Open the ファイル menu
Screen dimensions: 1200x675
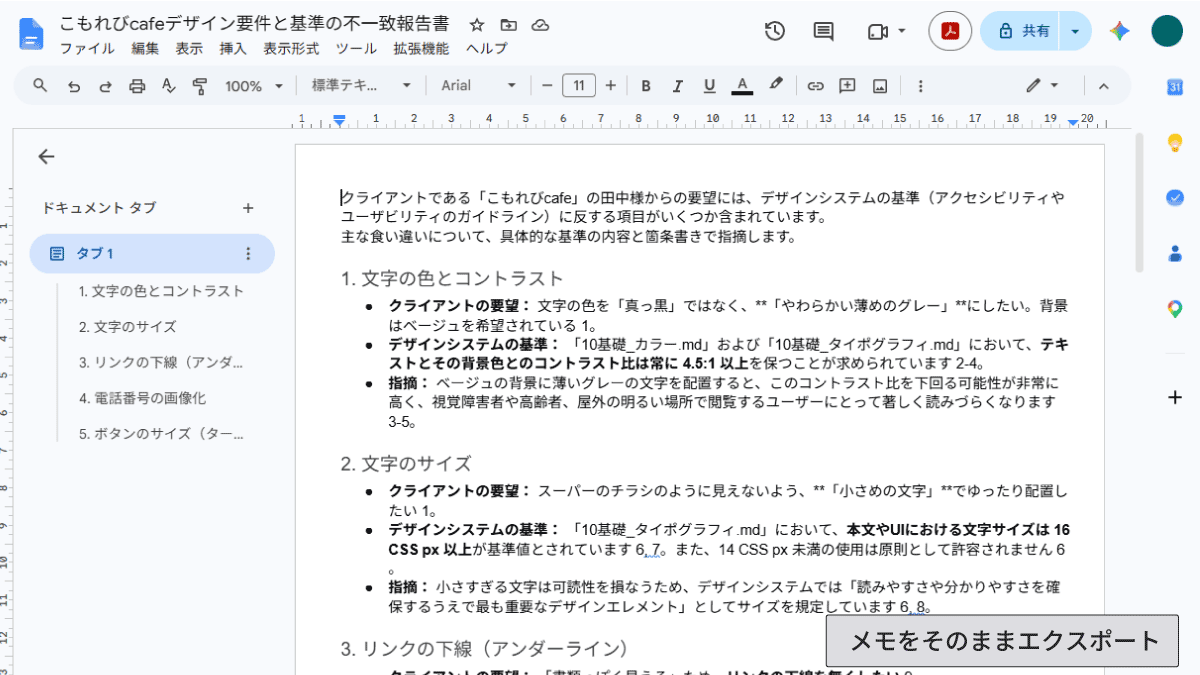click(87, 48)
